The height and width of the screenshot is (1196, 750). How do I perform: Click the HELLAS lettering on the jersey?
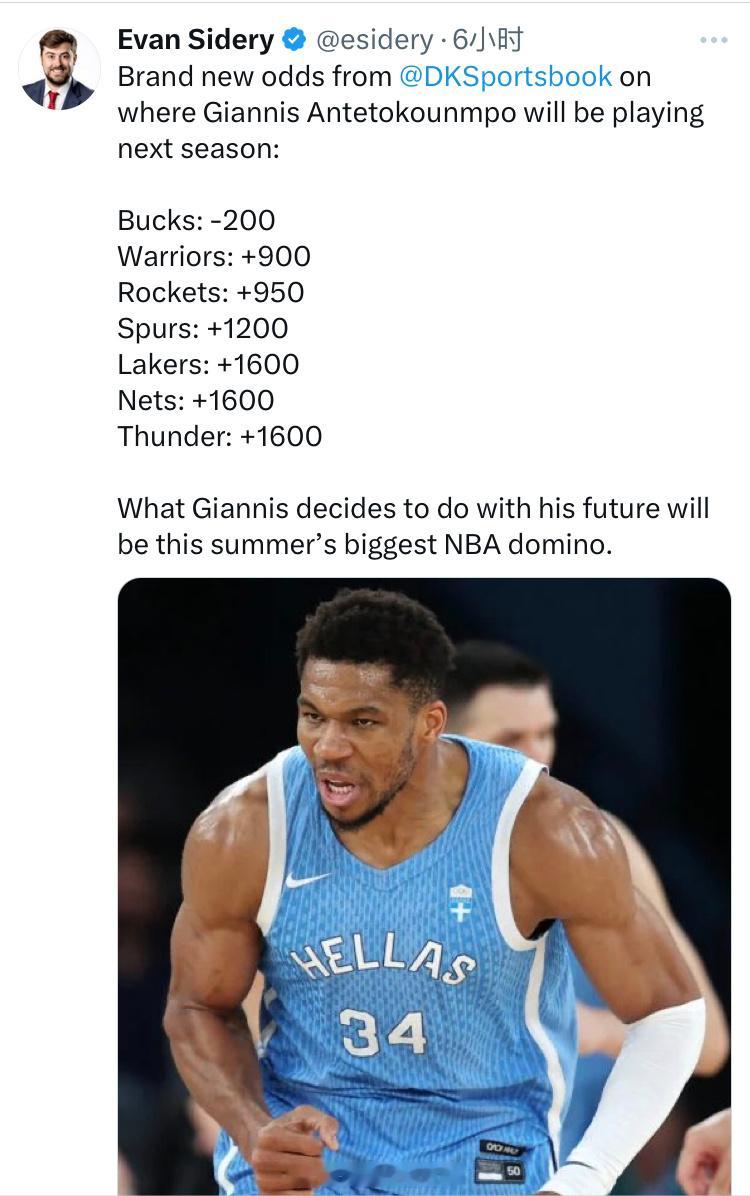click(x=383, y=958)
